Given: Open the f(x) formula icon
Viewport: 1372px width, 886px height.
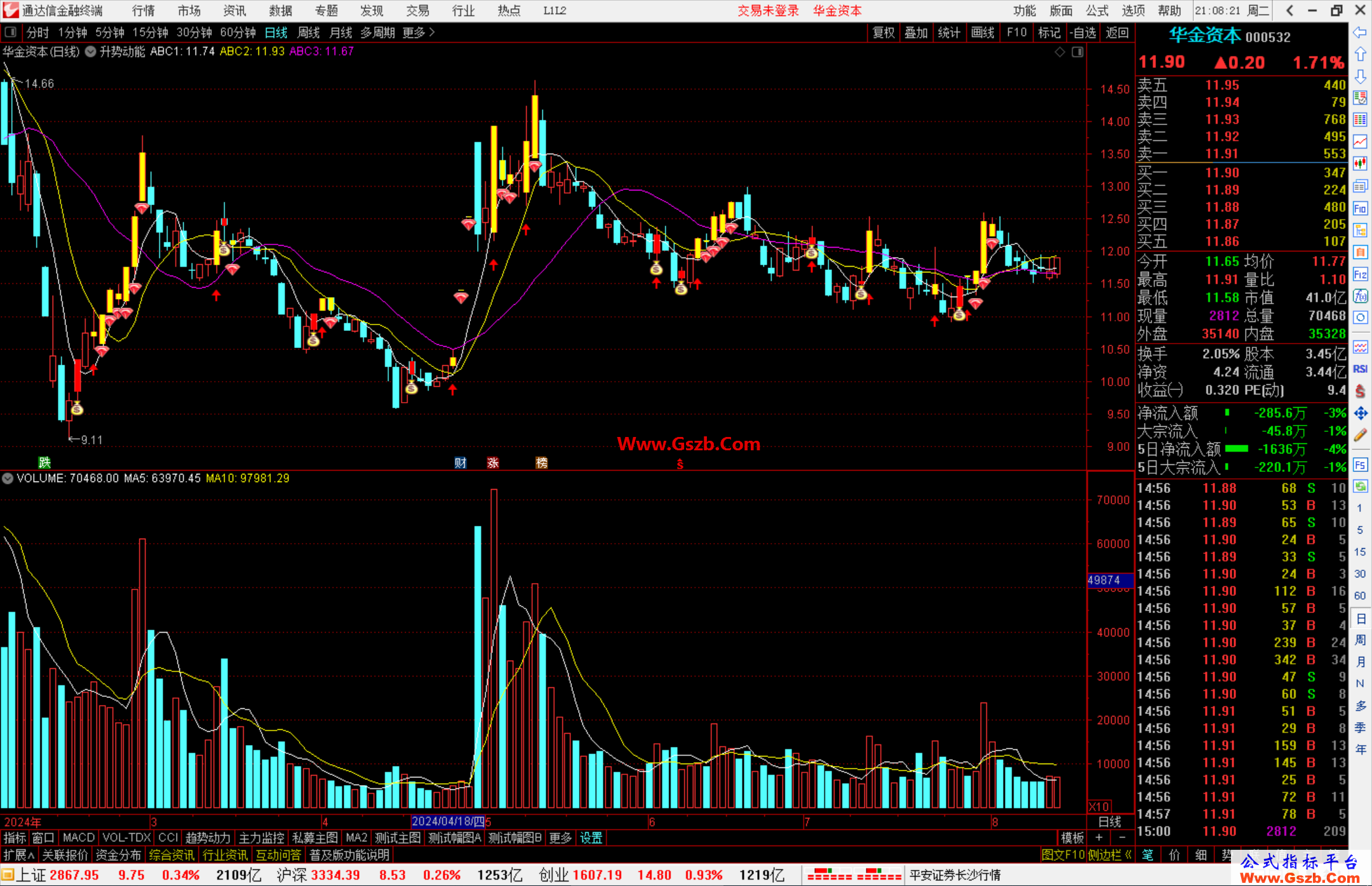Looking at the screenshot, I should click(x=1360, y=296).
